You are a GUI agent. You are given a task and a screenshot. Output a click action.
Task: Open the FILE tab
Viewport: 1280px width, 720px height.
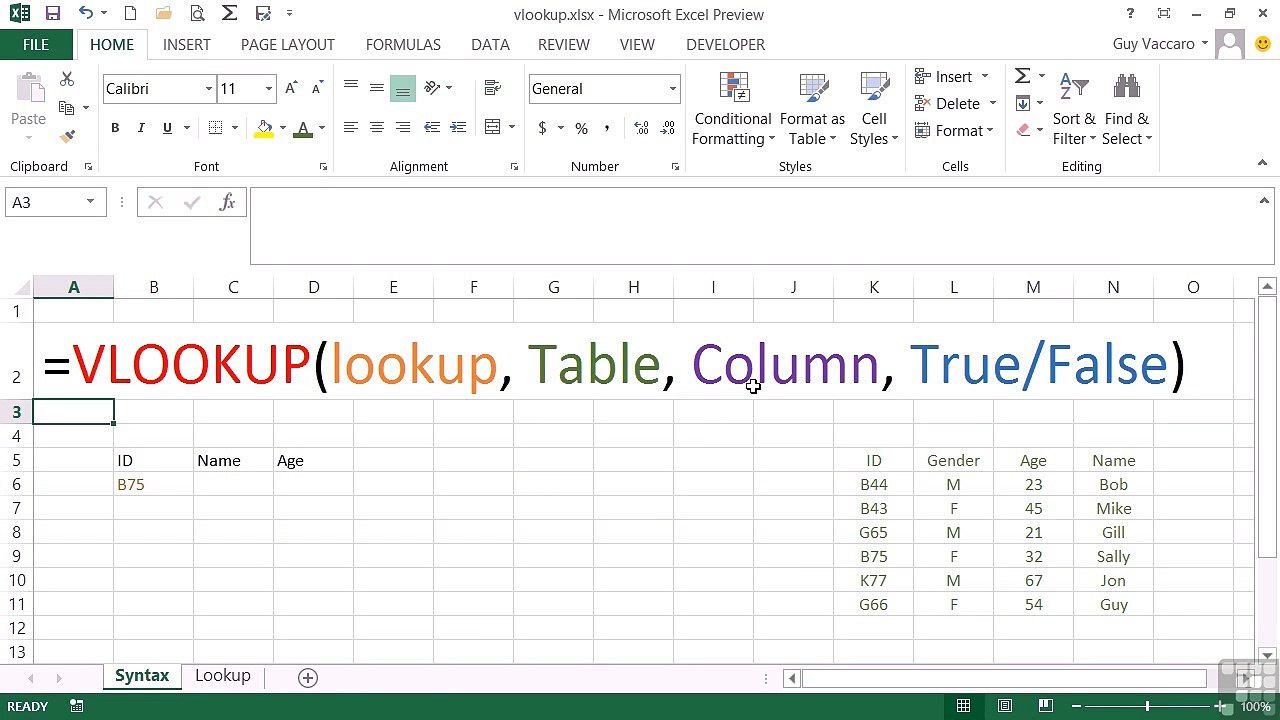pyautogui.click(x=36, y=44)
